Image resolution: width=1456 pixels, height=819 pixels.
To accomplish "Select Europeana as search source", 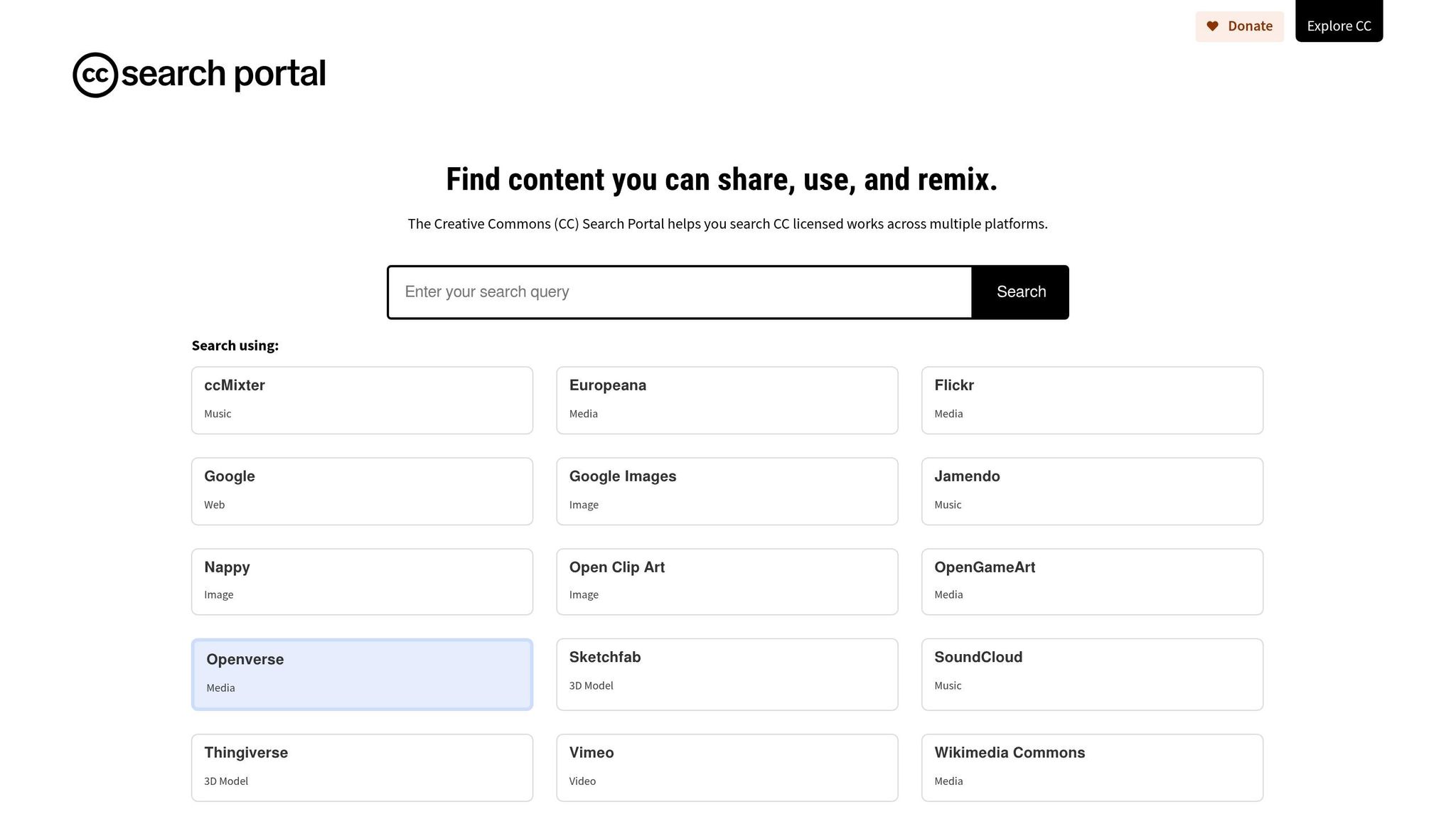I will point(727,400).
